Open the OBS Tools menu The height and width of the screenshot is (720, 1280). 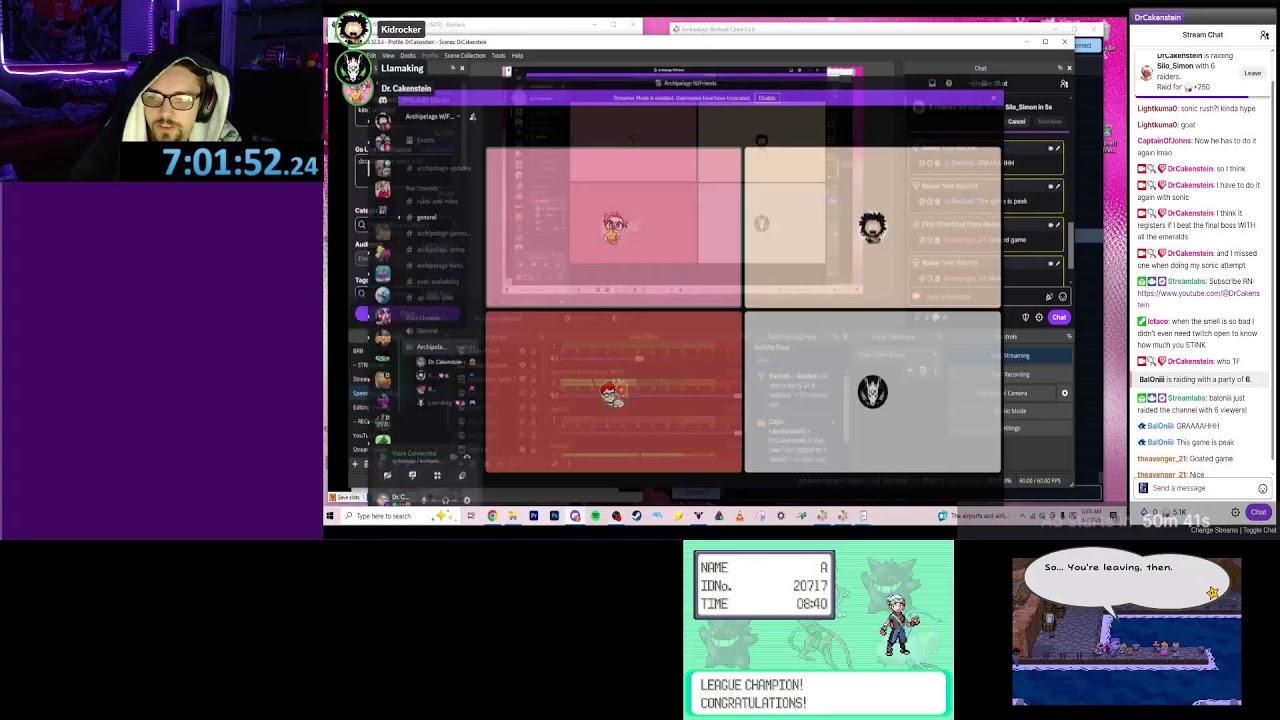click(x=498, y=55)
